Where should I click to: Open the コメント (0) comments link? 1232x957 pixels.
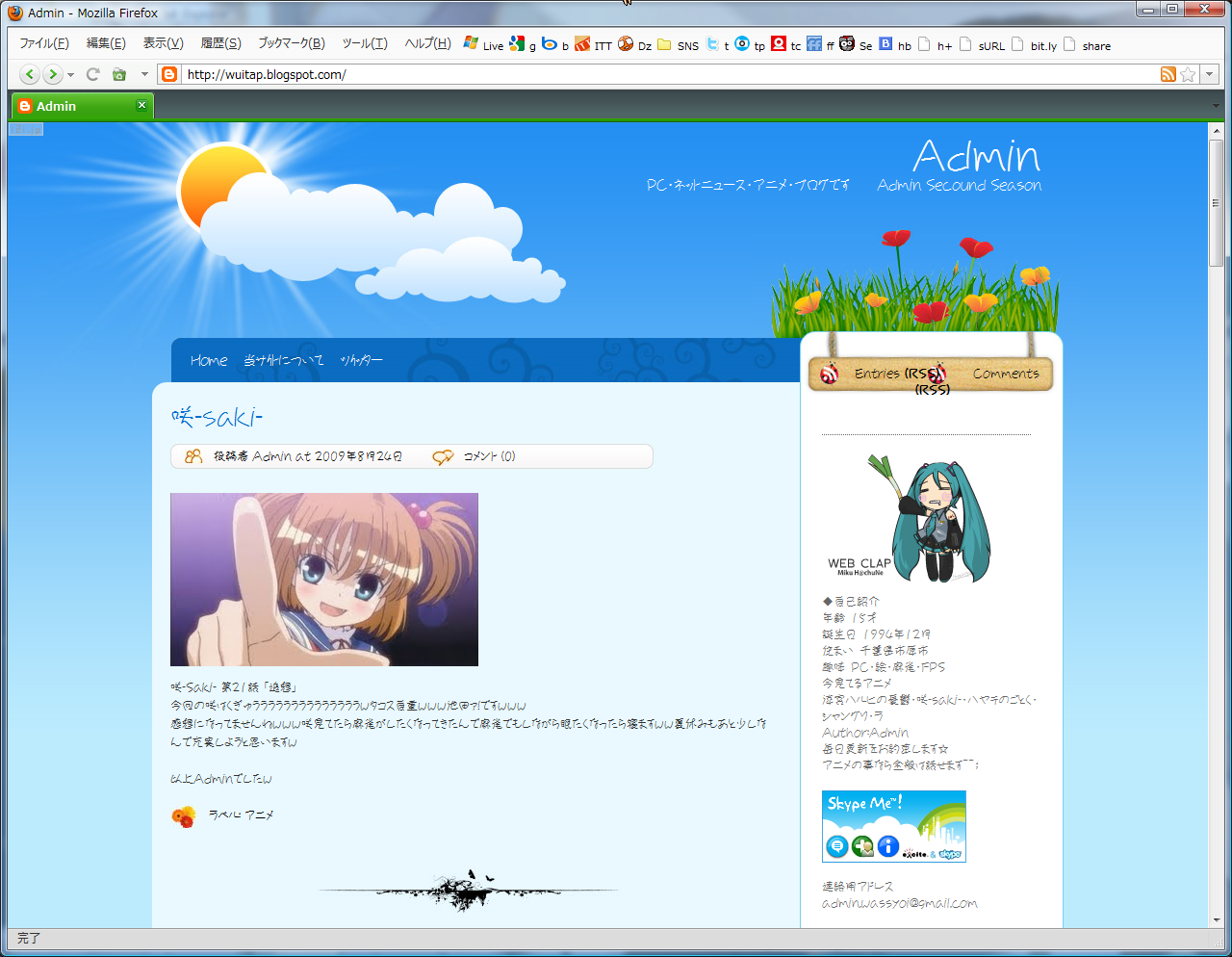click(489, 456)
